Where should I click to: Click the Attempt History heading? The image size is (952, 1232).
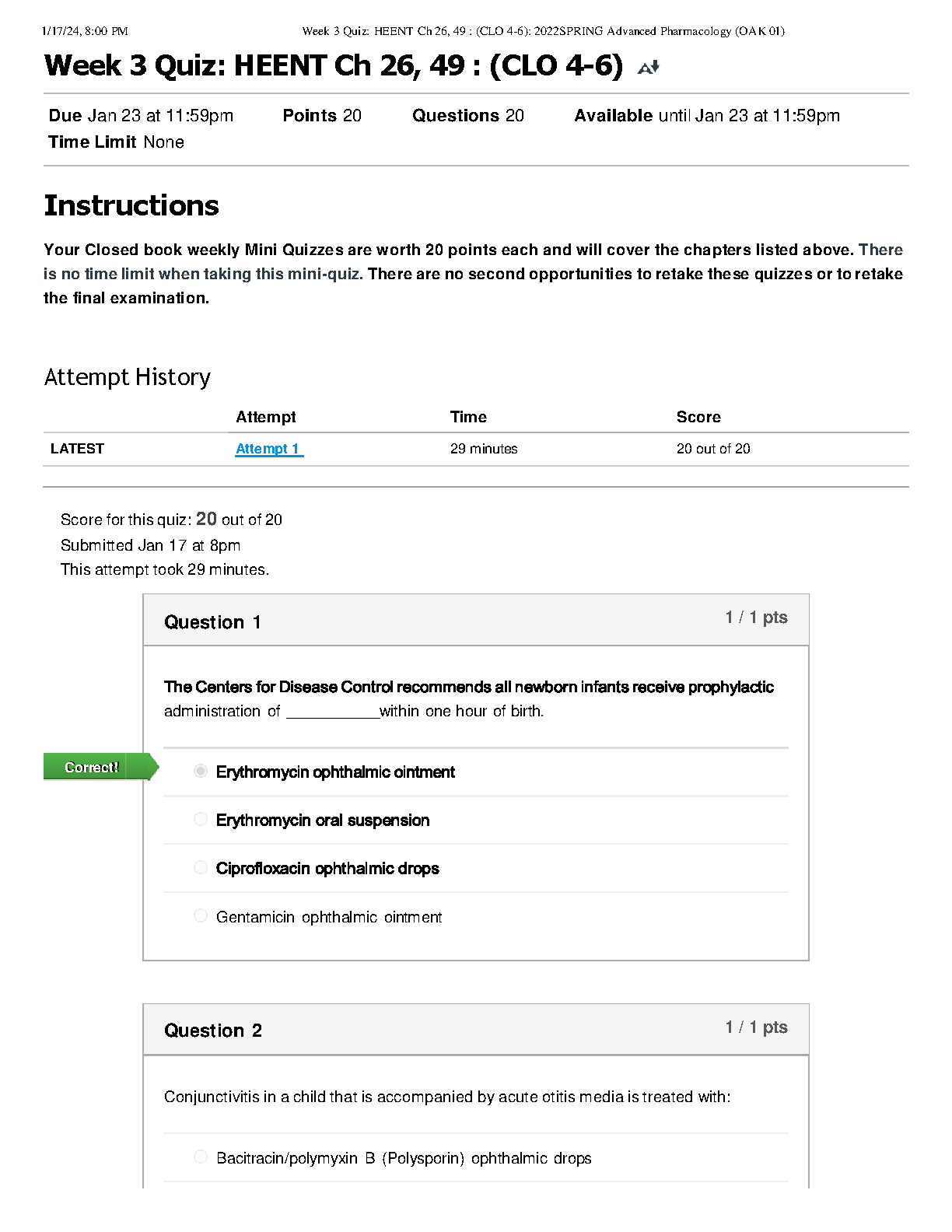coord(128,377)
